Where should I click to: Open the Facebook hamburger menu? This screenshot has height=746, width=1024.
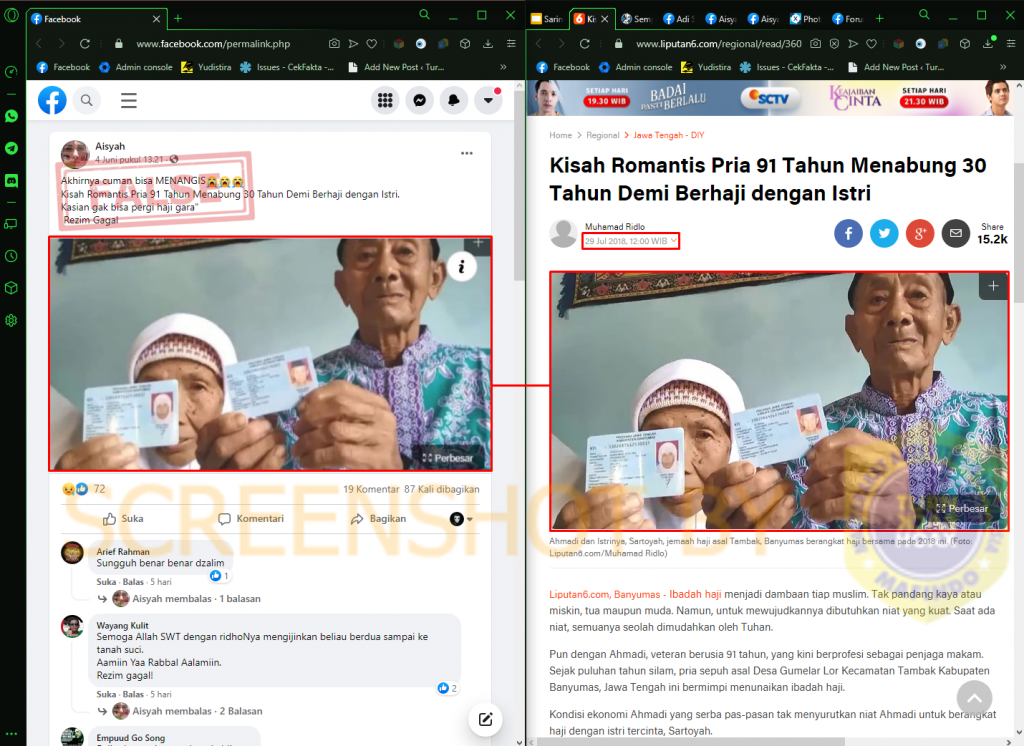click(x=129, y=101)
